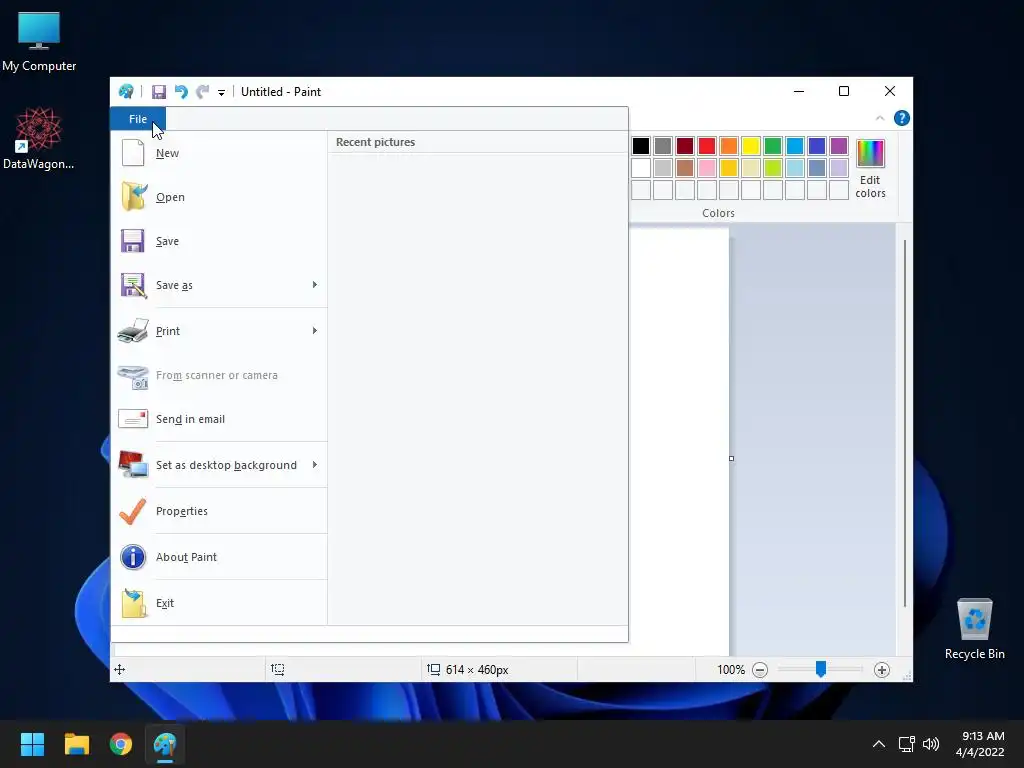The image size is (1024, 768).
Task: Click the blue info About Paint icon
Action: (133, 557)
